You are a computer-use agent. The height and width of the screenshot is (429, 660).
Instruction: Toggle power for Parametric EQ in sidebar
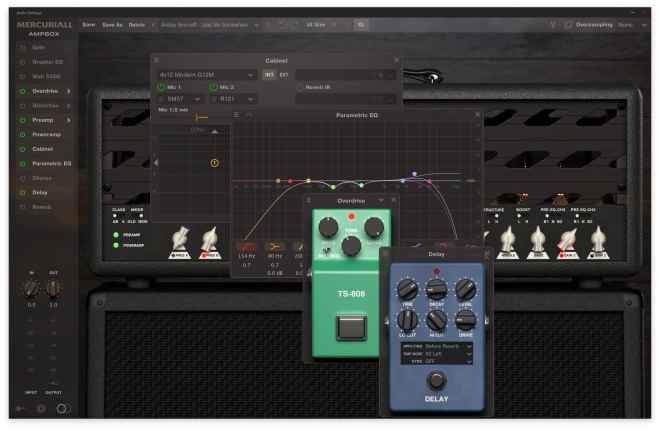(x=23, y=164)
